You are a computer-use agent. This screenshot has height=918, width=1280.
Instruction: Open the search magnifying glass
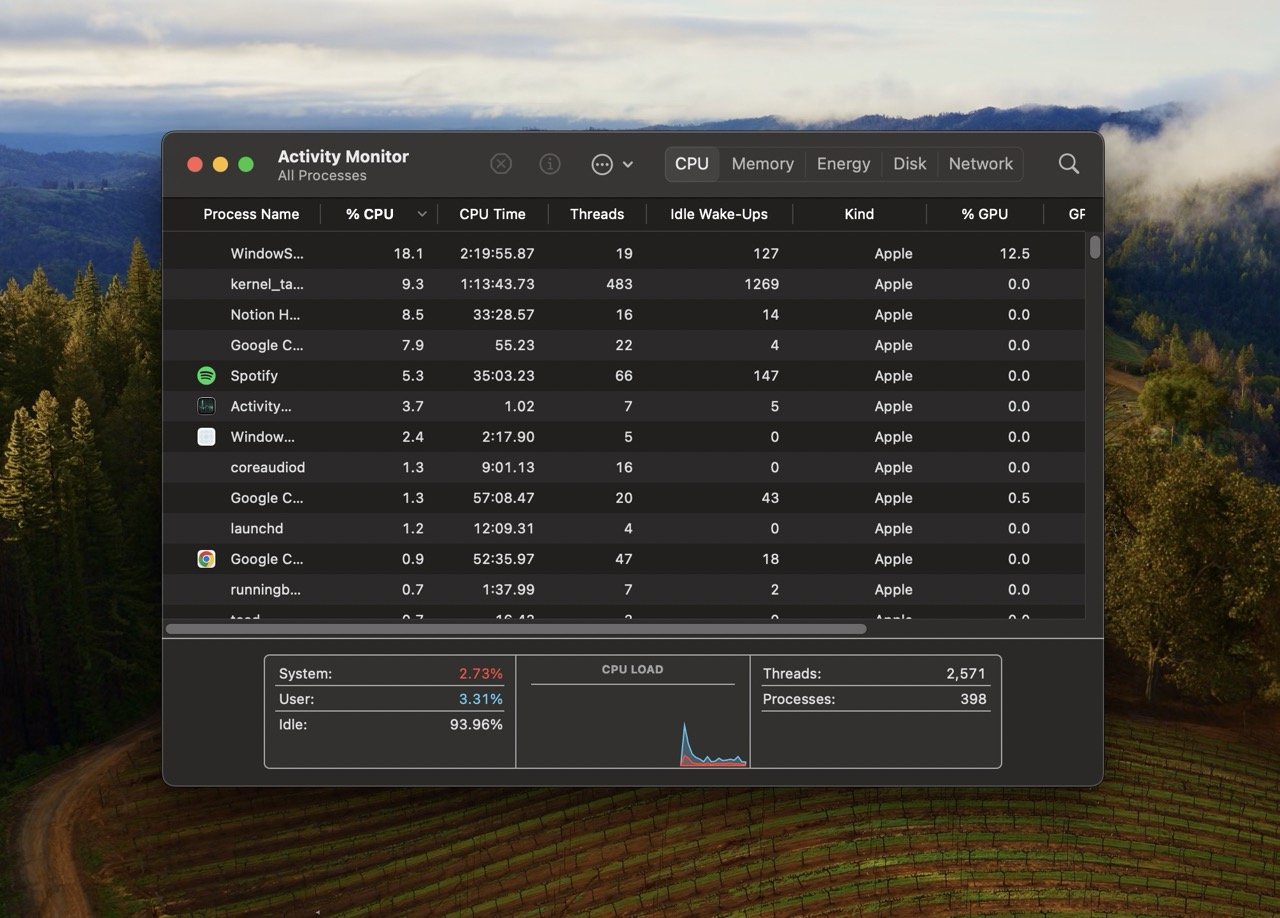(1068, 164)
